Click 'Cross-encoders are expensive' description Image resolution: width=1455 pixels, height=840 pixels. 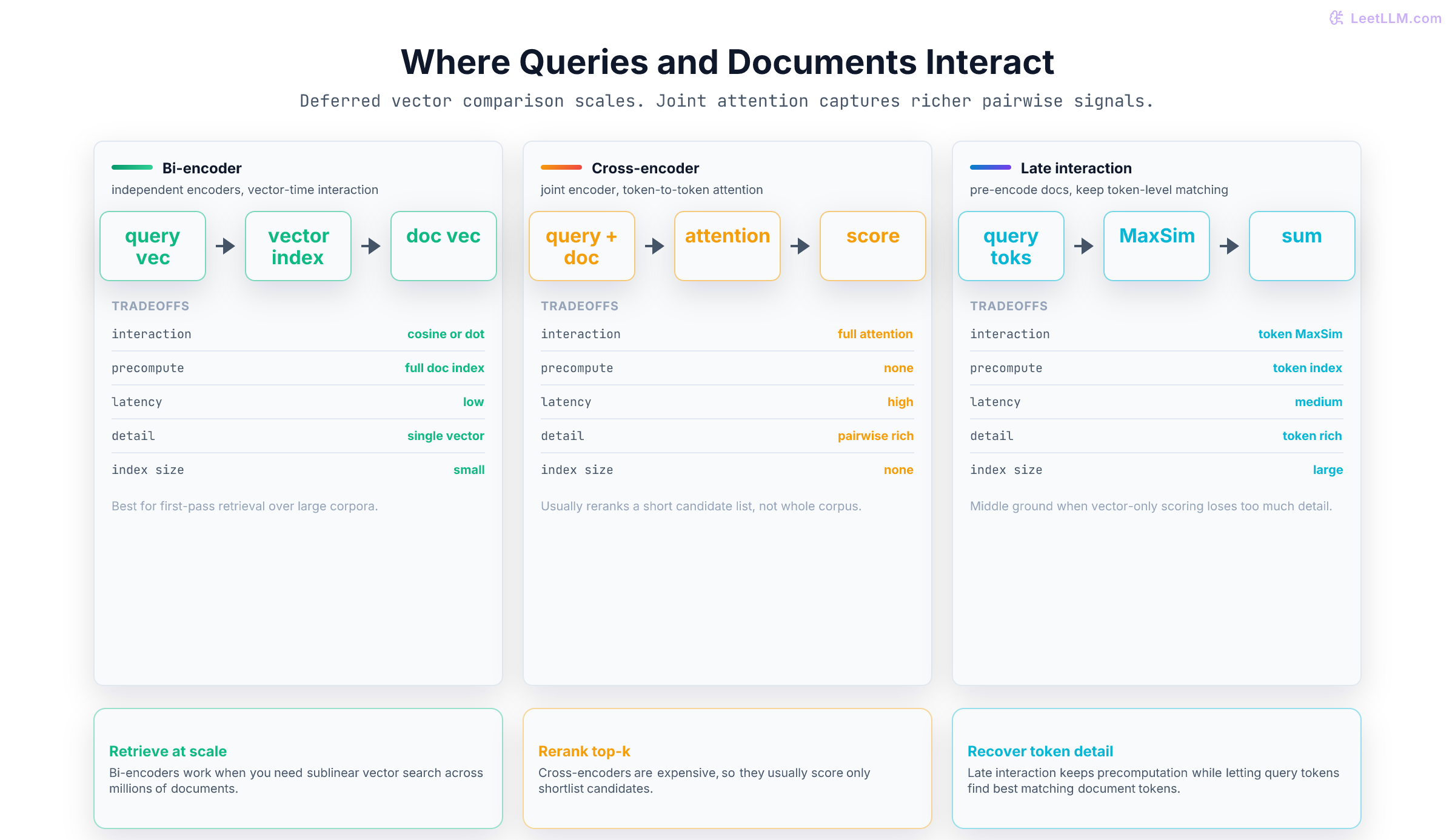pos(704,781)
